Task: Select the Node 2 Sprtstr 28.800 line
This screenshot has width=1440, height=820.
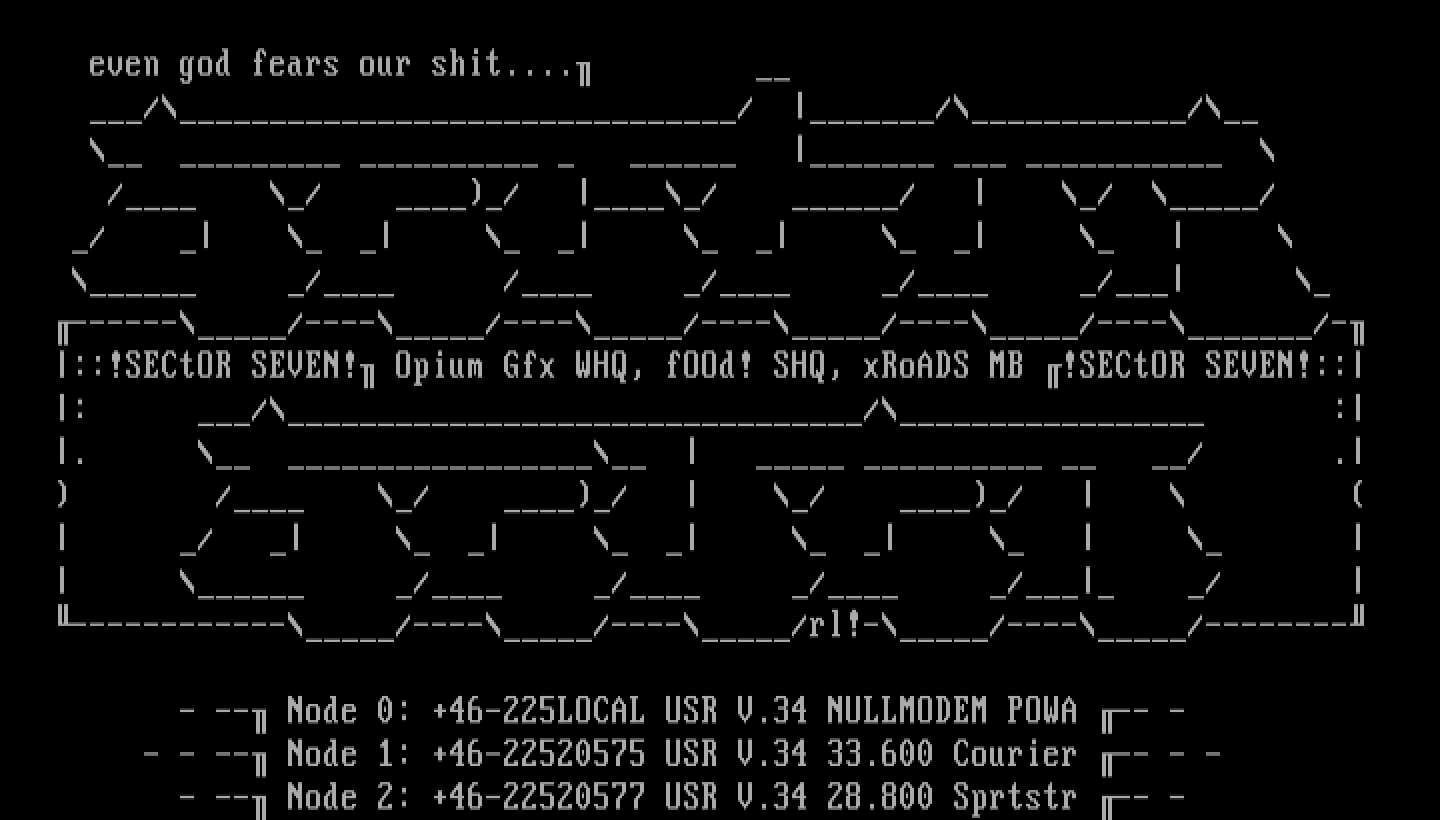Action: tap(682, 797)
